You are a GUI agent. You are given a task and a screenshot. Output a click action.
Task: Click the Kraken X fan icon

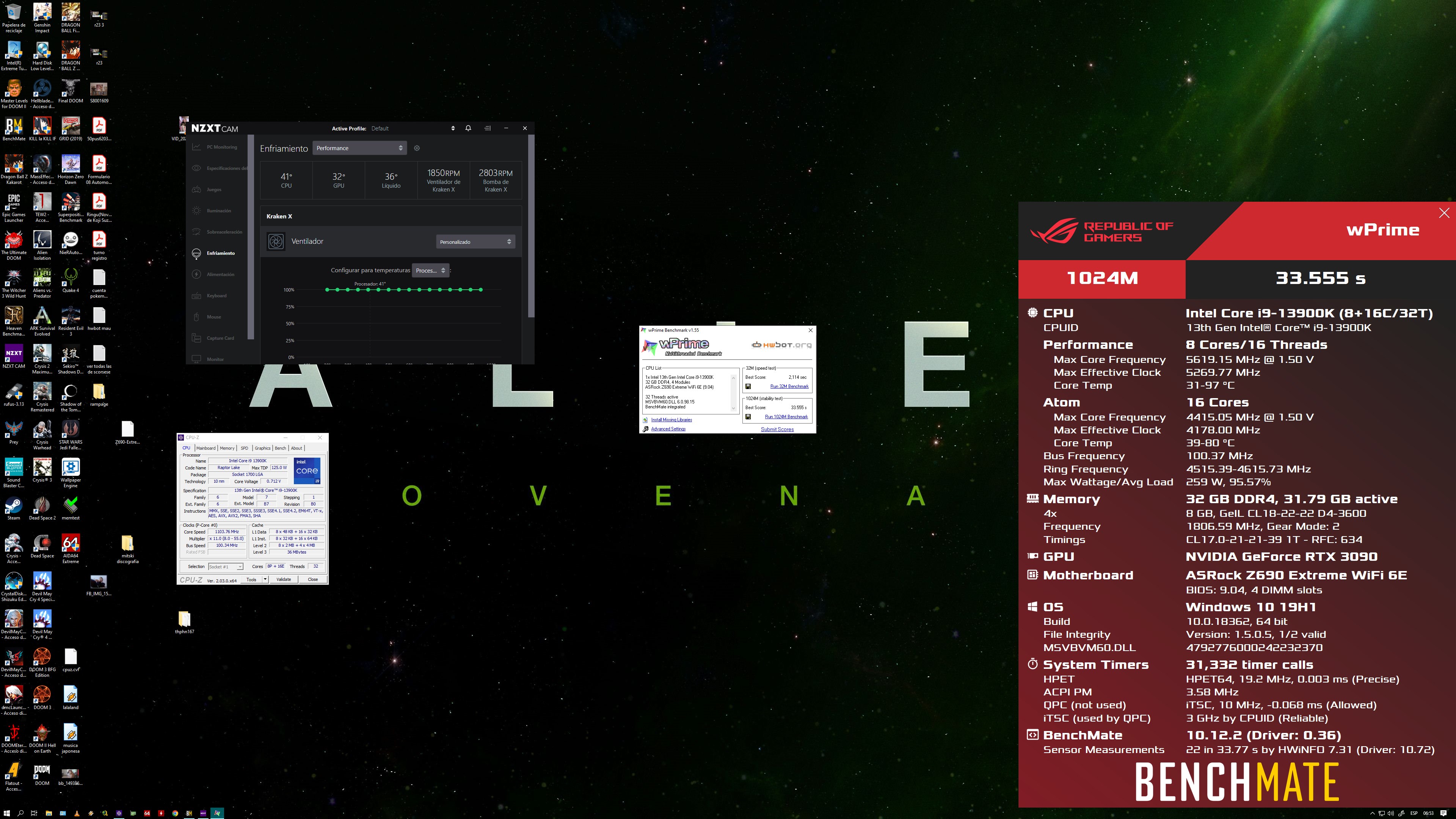[x=276, y=242]
